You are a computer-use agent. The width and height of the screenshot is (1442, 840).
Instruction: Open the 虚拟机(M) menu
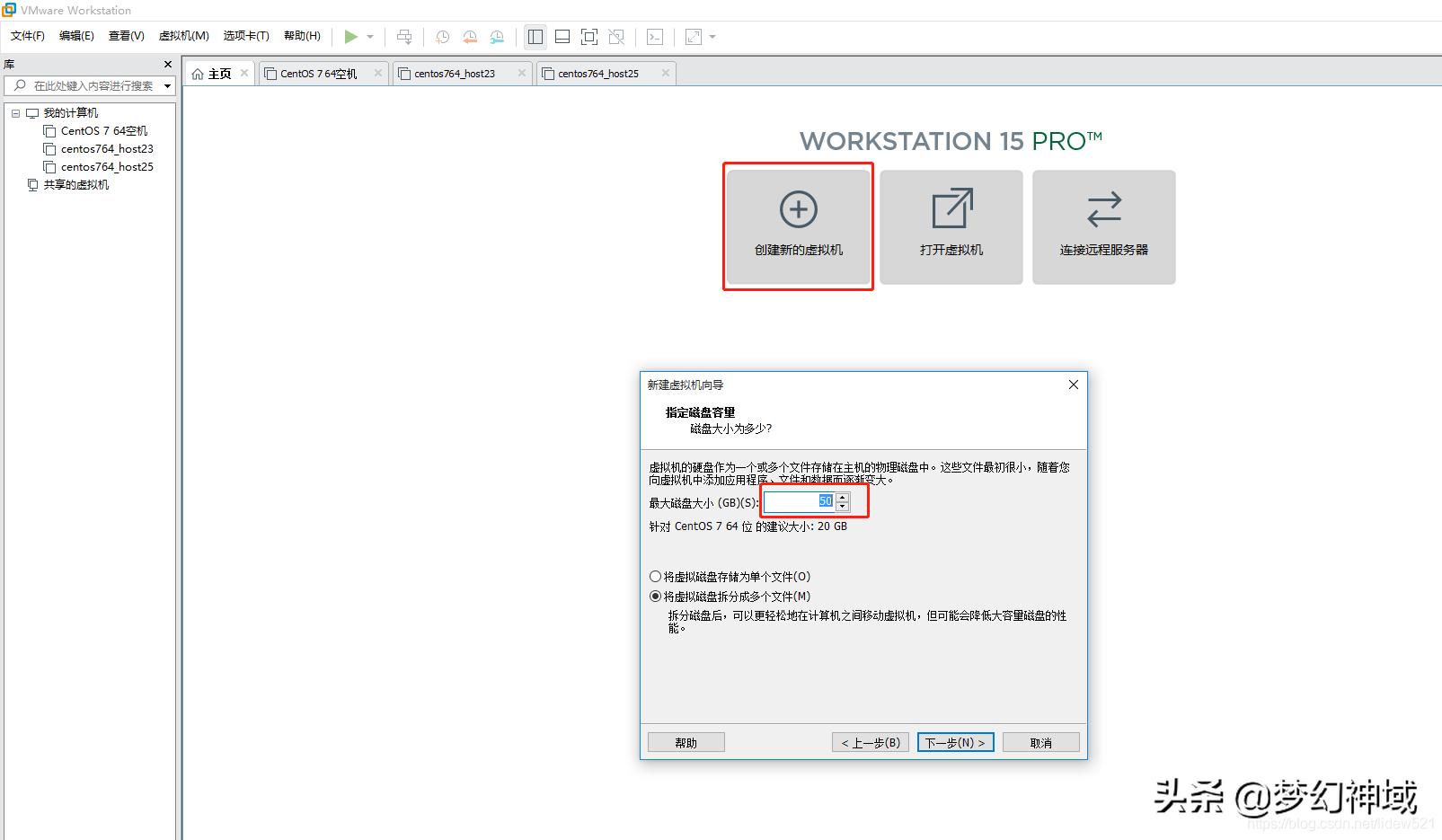coord(184,36)
